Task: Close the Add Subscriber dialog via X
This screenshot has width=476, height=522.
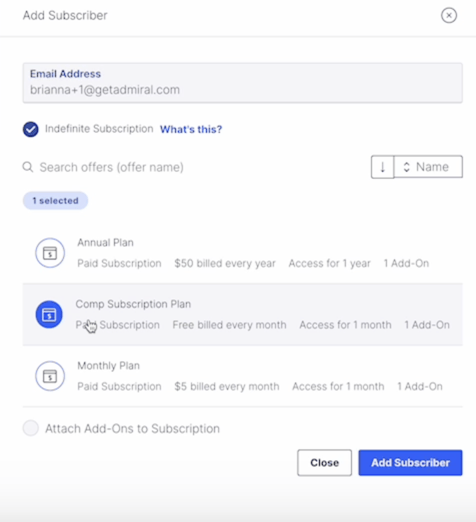Action: (x=449, y=15)
